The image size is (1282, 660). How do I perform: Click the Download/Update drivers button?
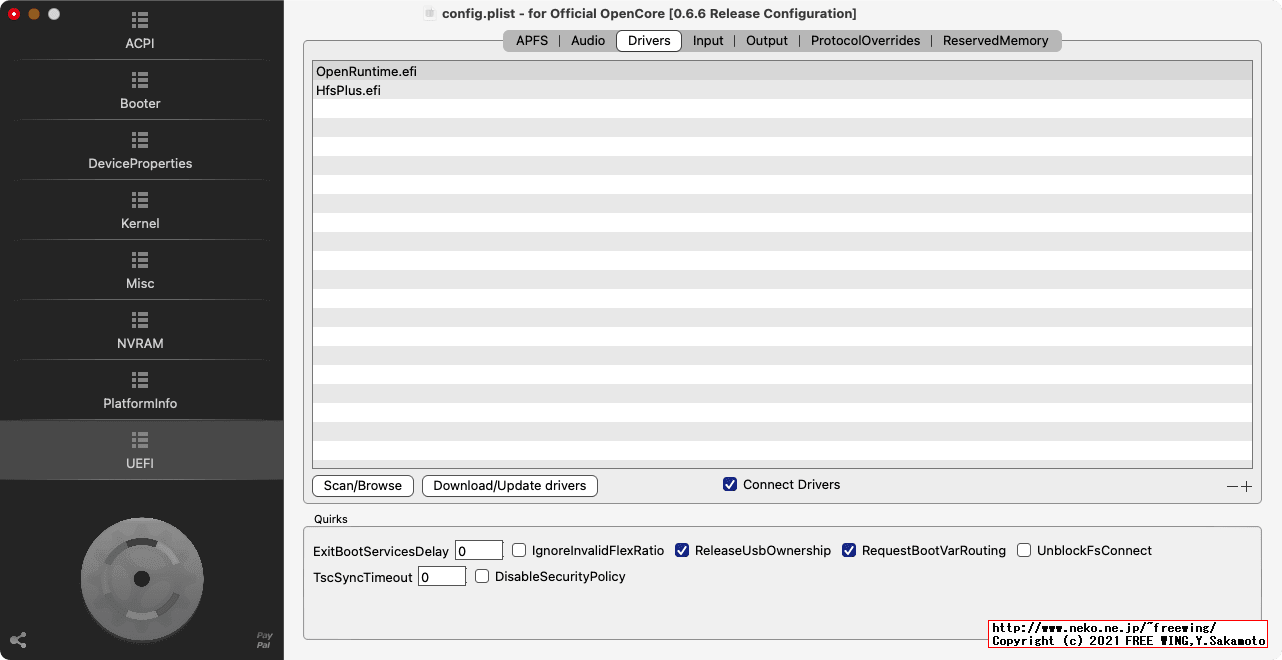509,485
